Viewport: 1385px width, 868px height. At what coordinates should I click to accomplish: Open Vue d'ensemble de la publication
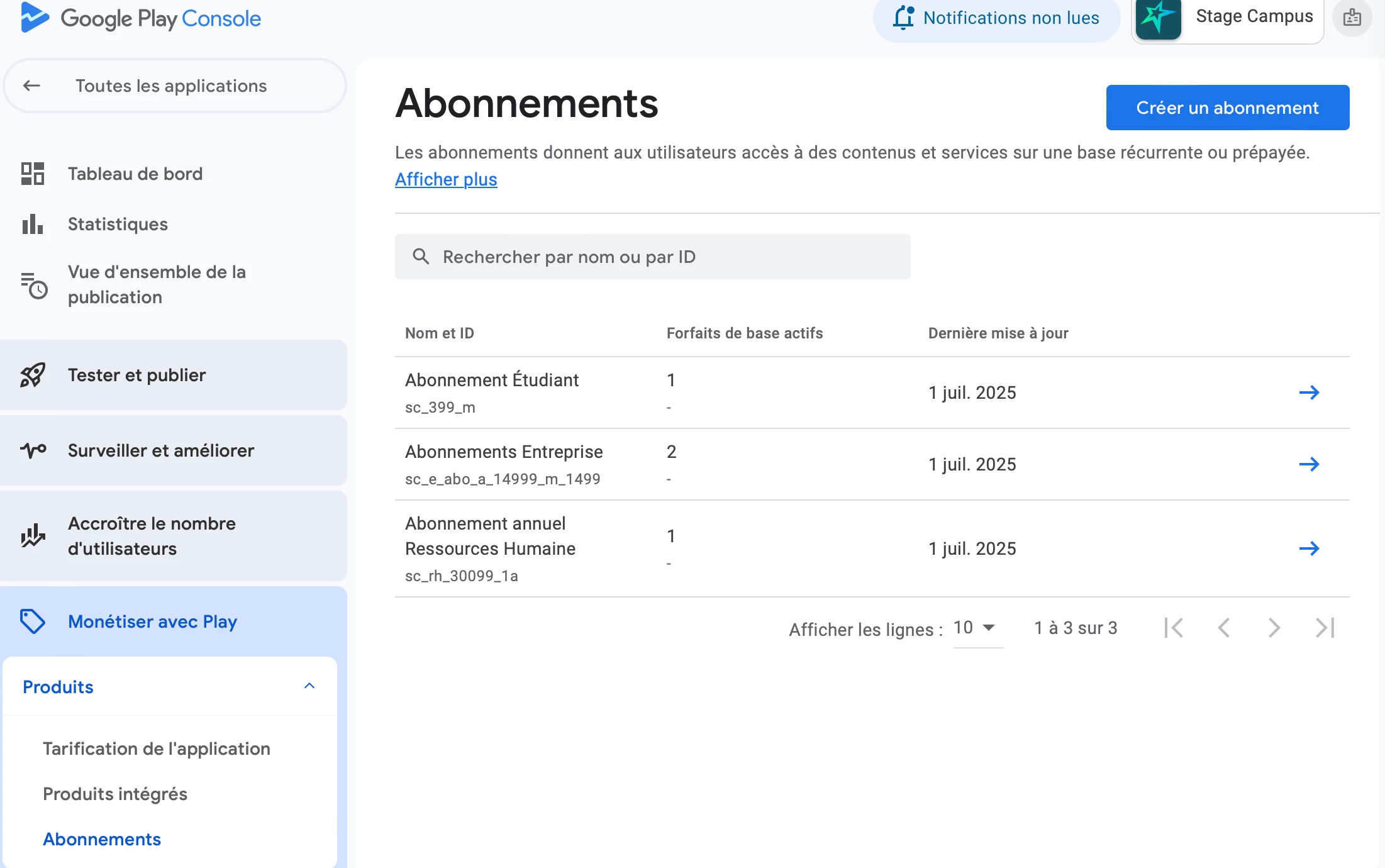coord(156,284)
